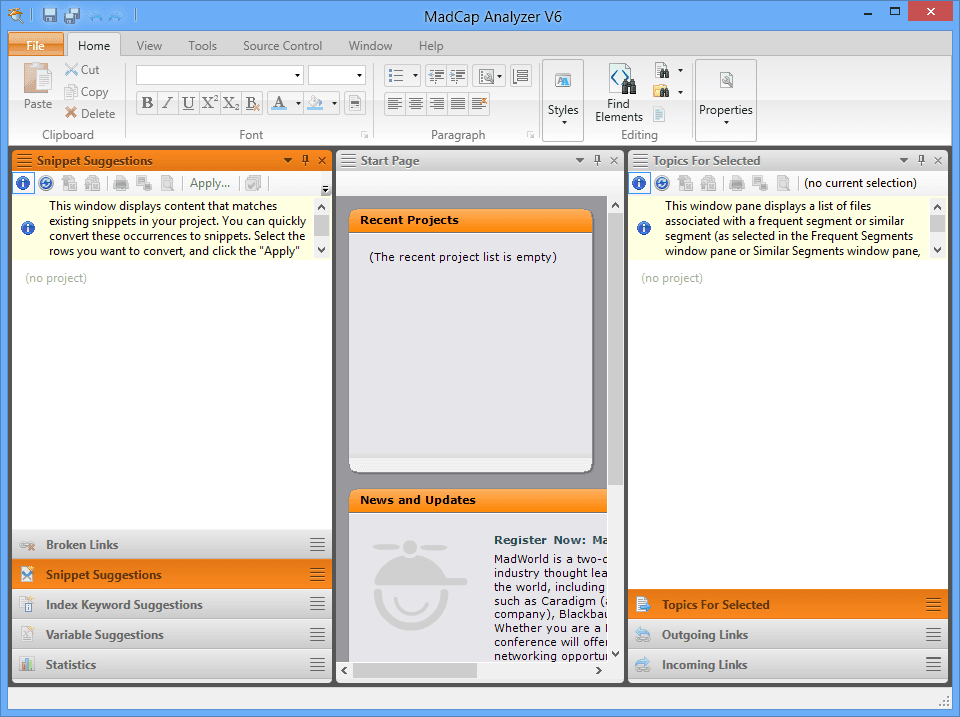The image size is (960, 717).
Task: Select the Outgoing Links section
Action: tap(788, 634)
